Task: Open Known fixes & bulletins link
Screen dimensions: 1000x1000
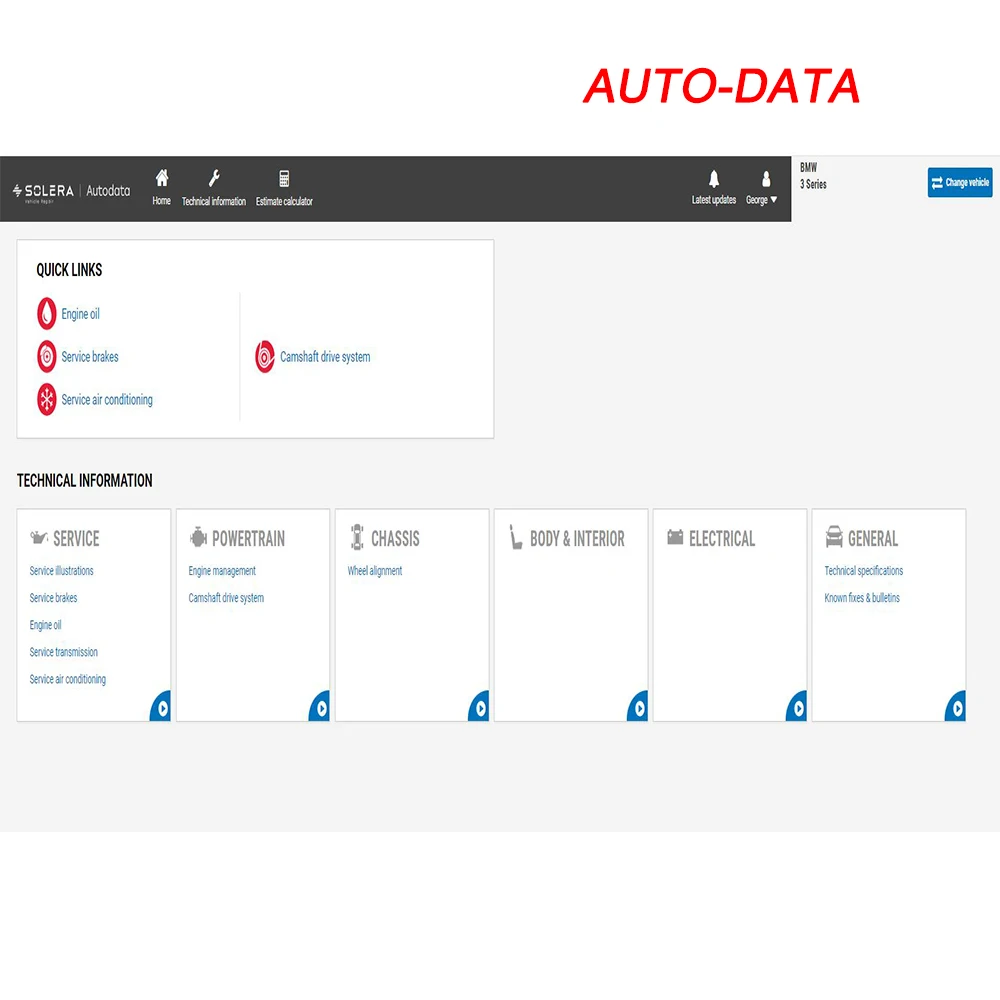Action: click(862, 598)
